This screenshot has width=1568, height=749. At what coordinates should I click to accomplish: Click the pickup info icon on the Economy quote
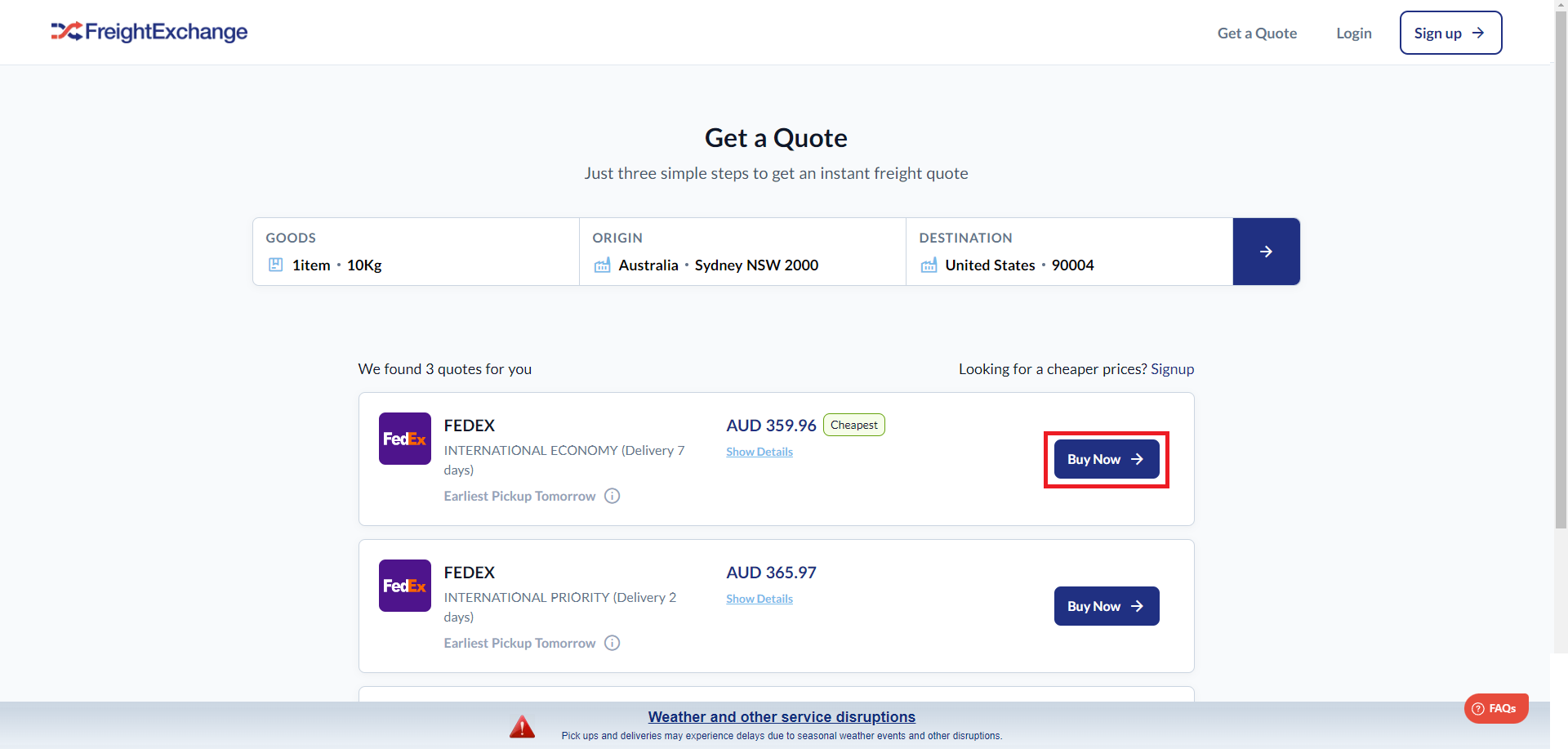pyautogui.click(x=612, y=496)
